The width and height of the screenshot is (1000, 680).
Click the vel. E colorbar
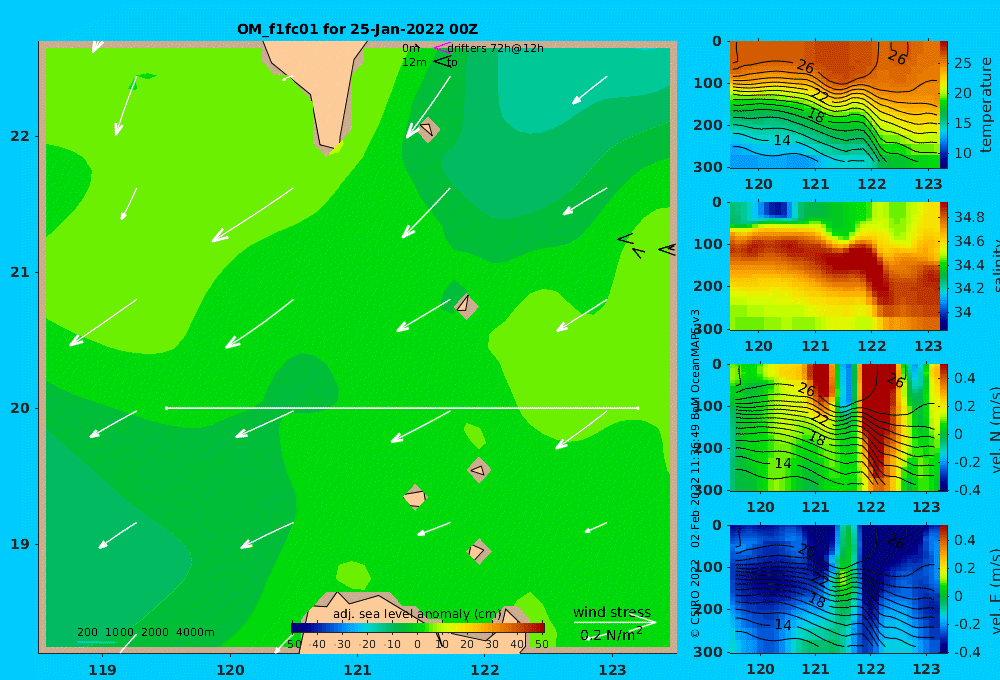(x=944, y=589)
